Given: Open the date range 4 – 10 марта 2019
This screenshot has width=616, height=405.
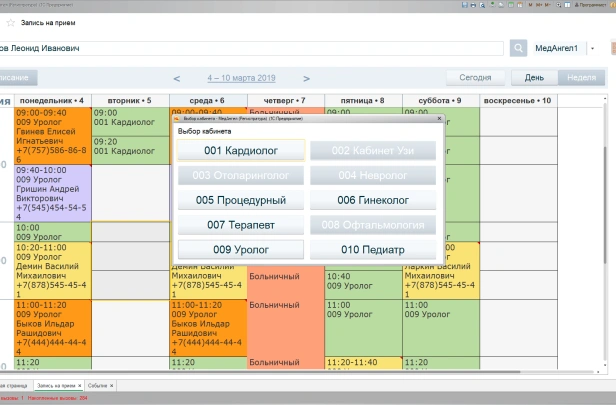Looking at the screenshot, I should point(241,78).
